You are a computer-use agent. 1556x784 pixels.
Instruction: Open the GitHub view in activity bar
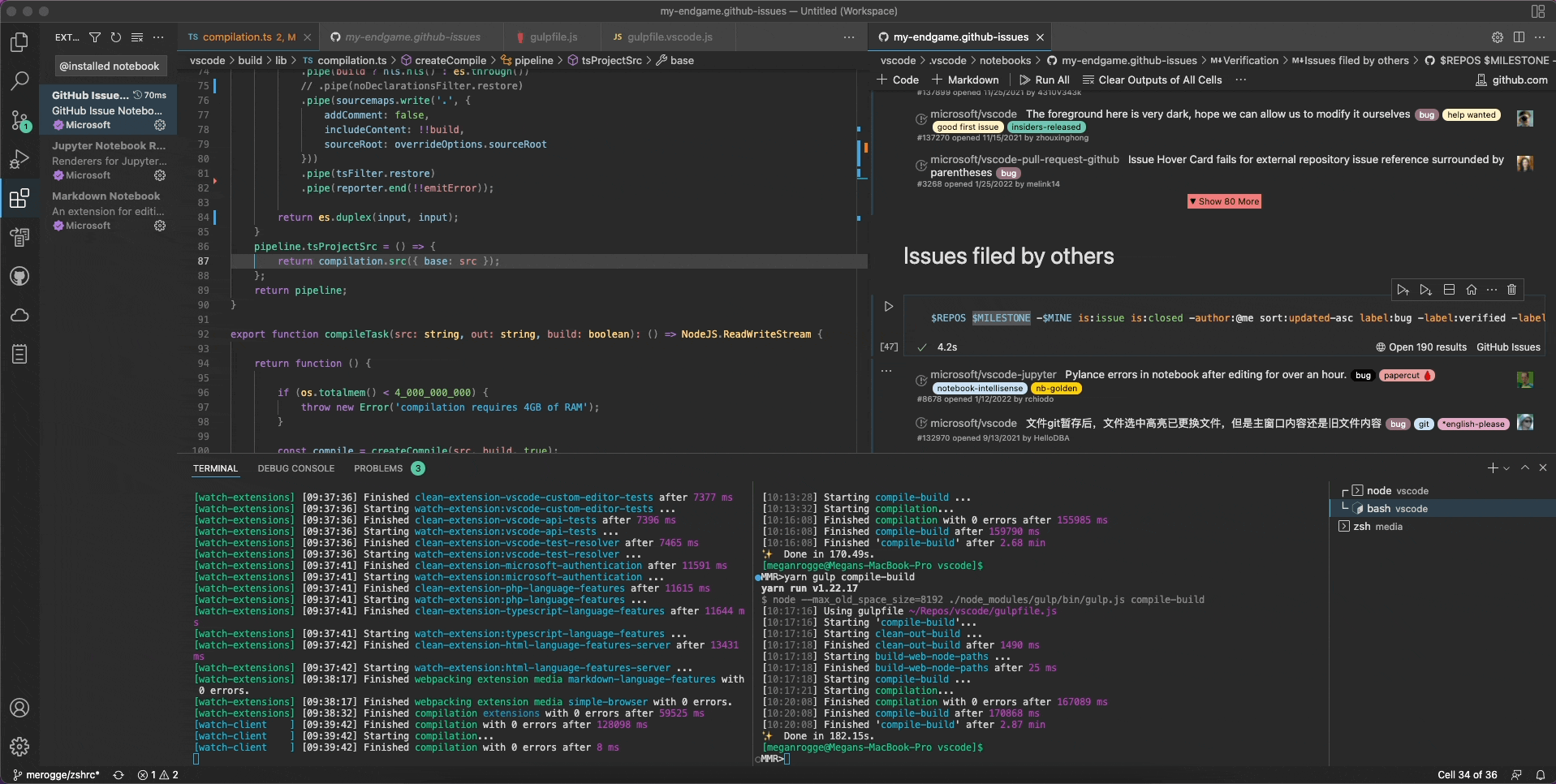coord(19,276)
